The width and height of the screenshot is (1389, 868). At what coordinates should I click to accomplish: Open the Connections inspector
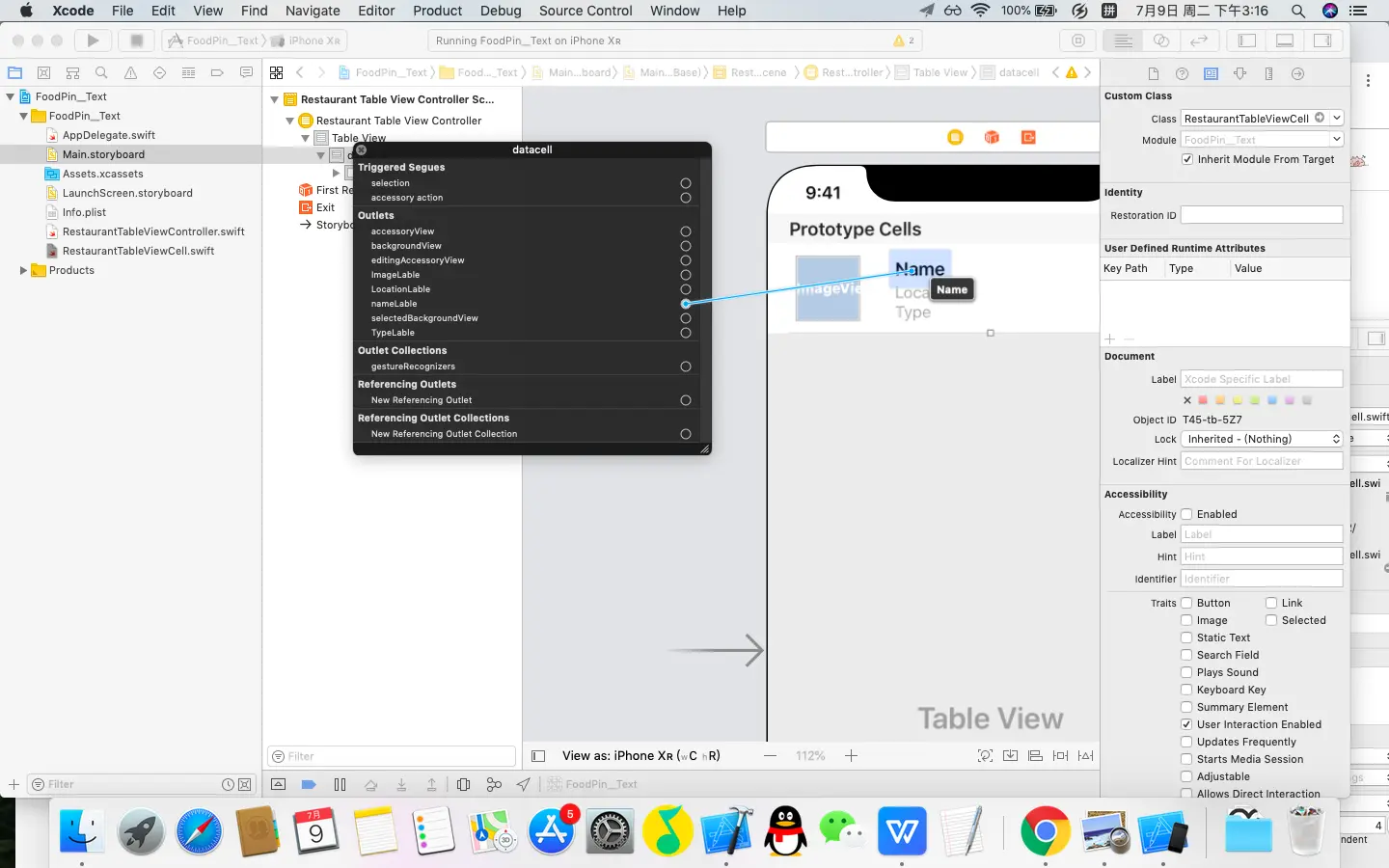[1297, 73]
